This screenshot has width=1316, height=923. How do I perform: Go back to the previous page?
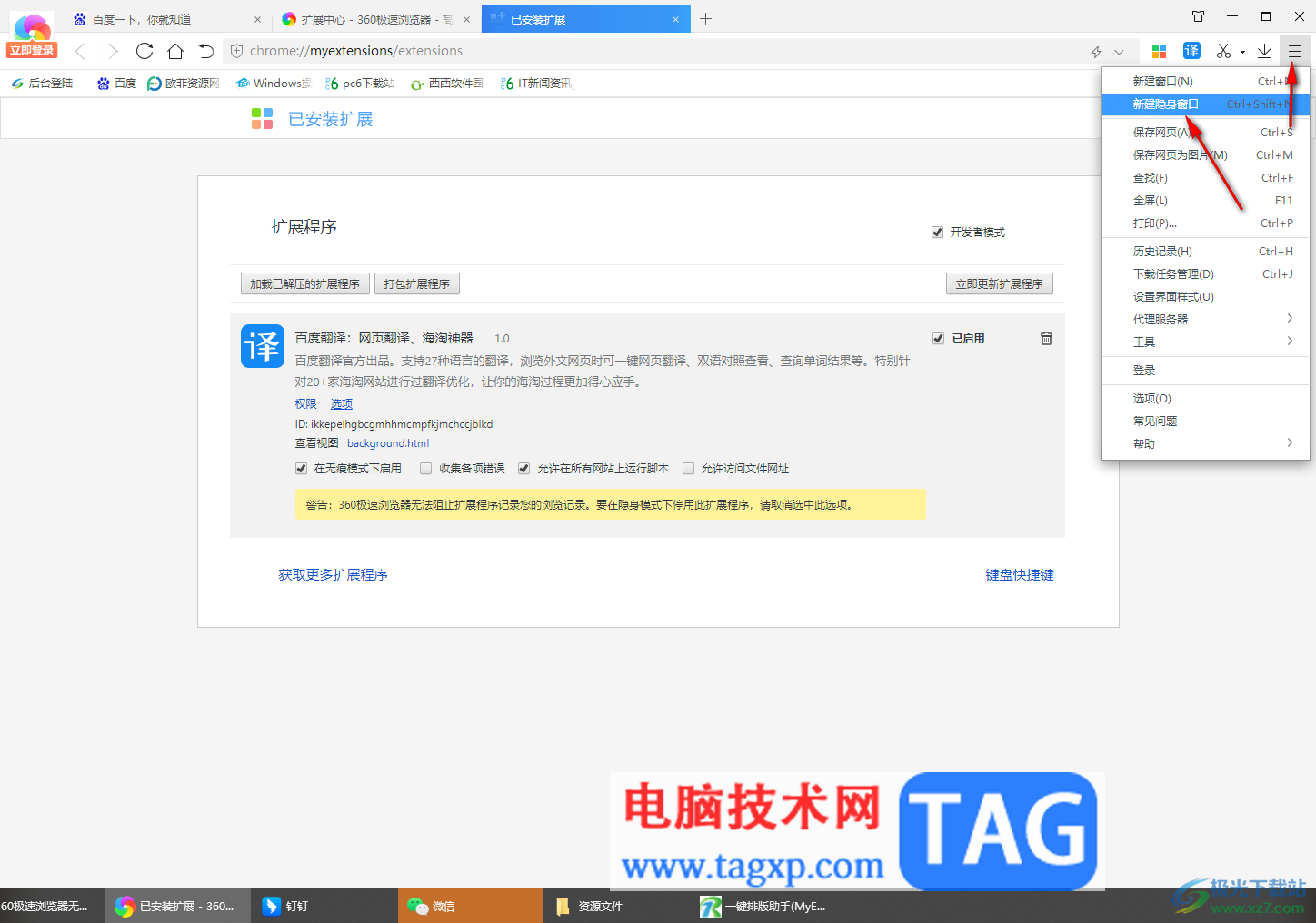80,51
